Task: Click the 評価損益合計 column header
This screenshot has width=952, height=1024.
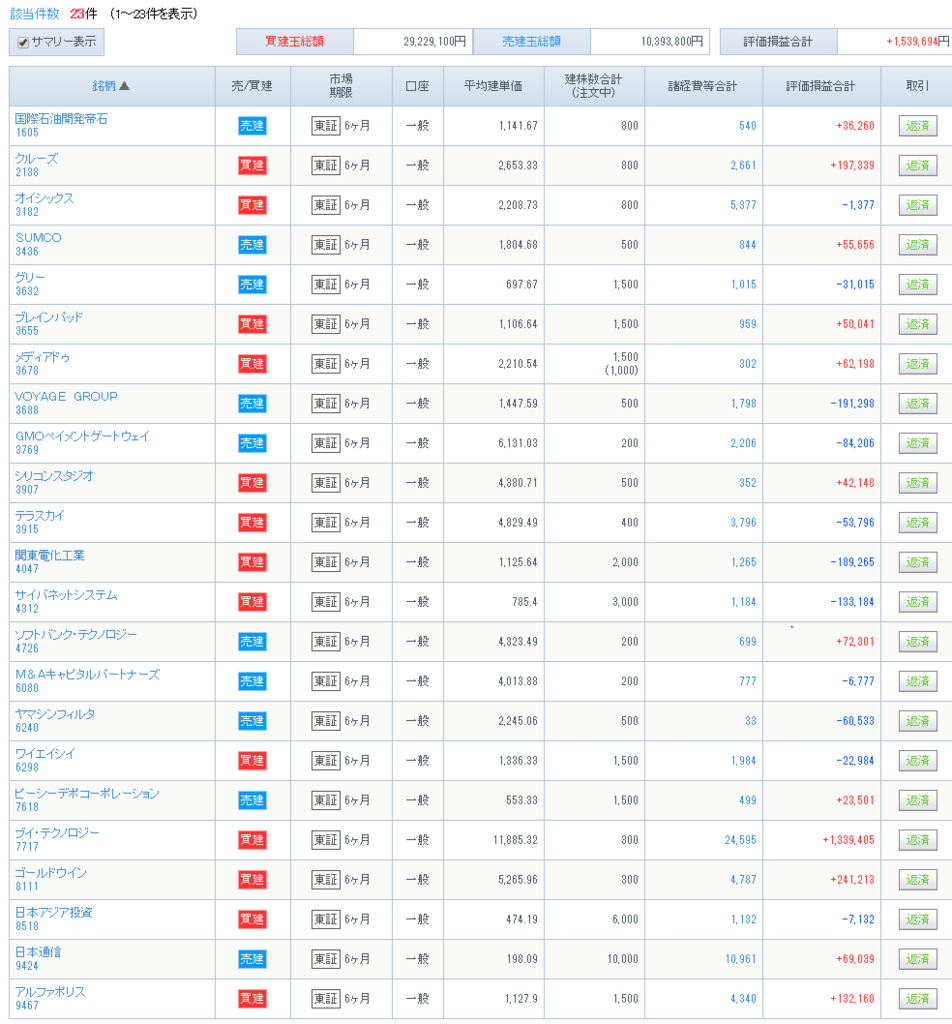Action: [820, 86]
